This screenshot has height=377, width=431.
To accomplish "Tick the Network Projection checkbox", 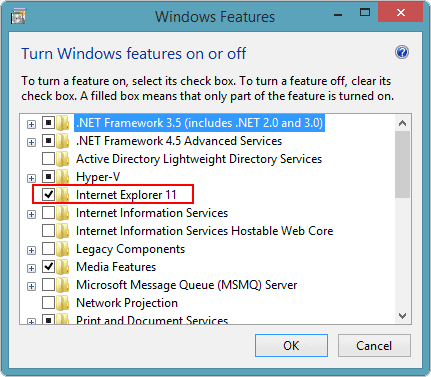I will [49, 302].
